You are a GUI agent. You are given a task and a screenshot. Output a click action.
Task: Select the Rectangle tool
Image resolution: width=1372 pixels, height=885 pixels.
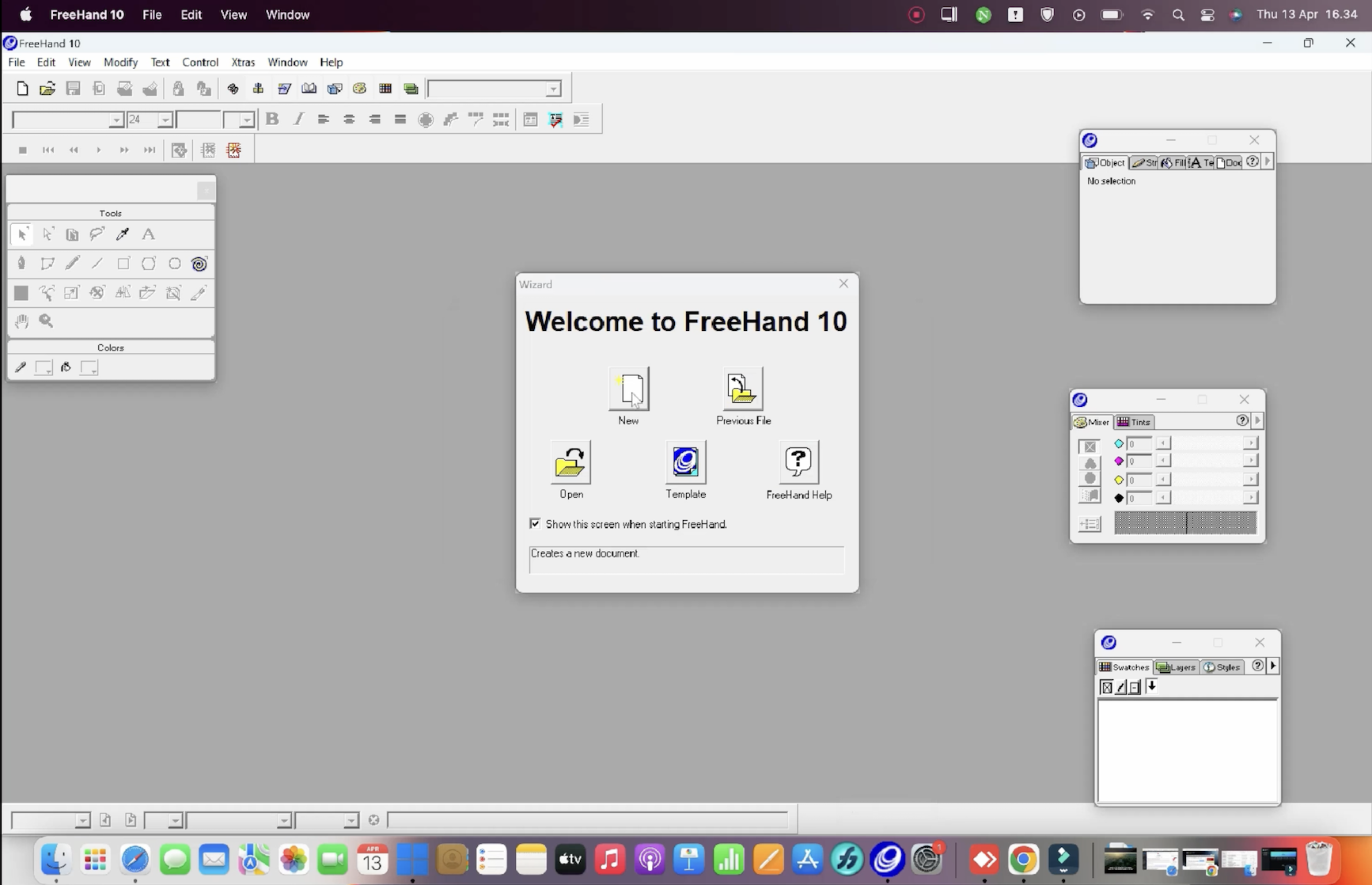123,264
